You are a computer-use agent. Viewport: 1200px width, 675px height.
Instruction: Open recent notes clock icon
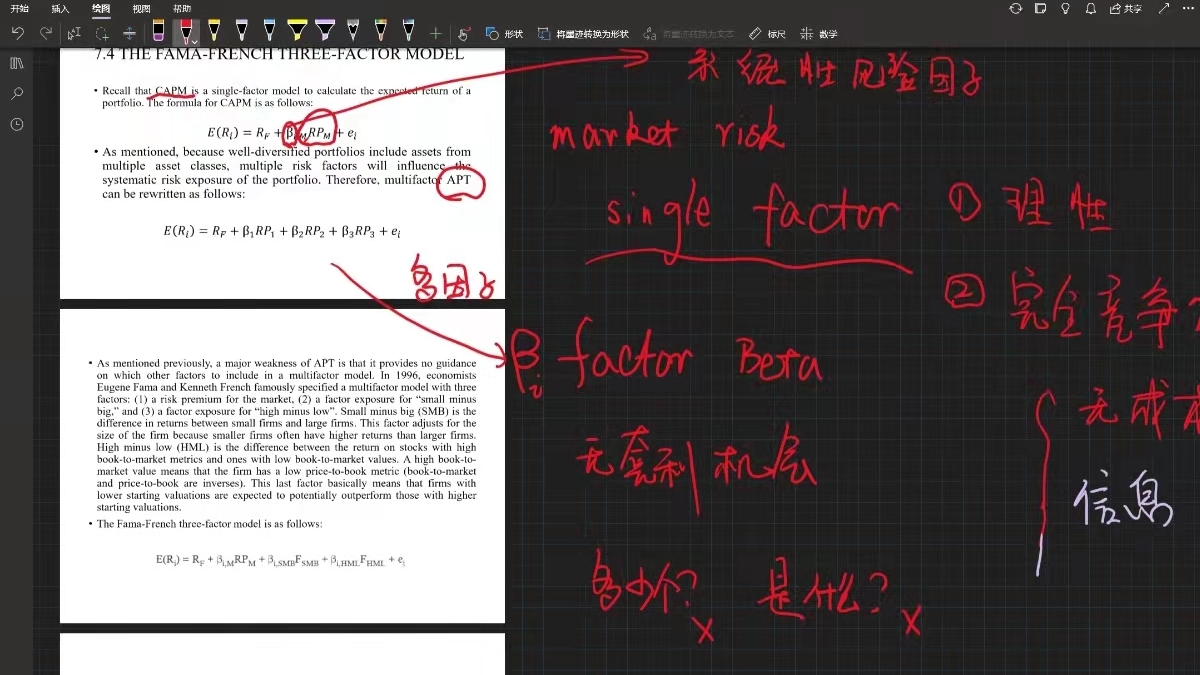(17, 125)
